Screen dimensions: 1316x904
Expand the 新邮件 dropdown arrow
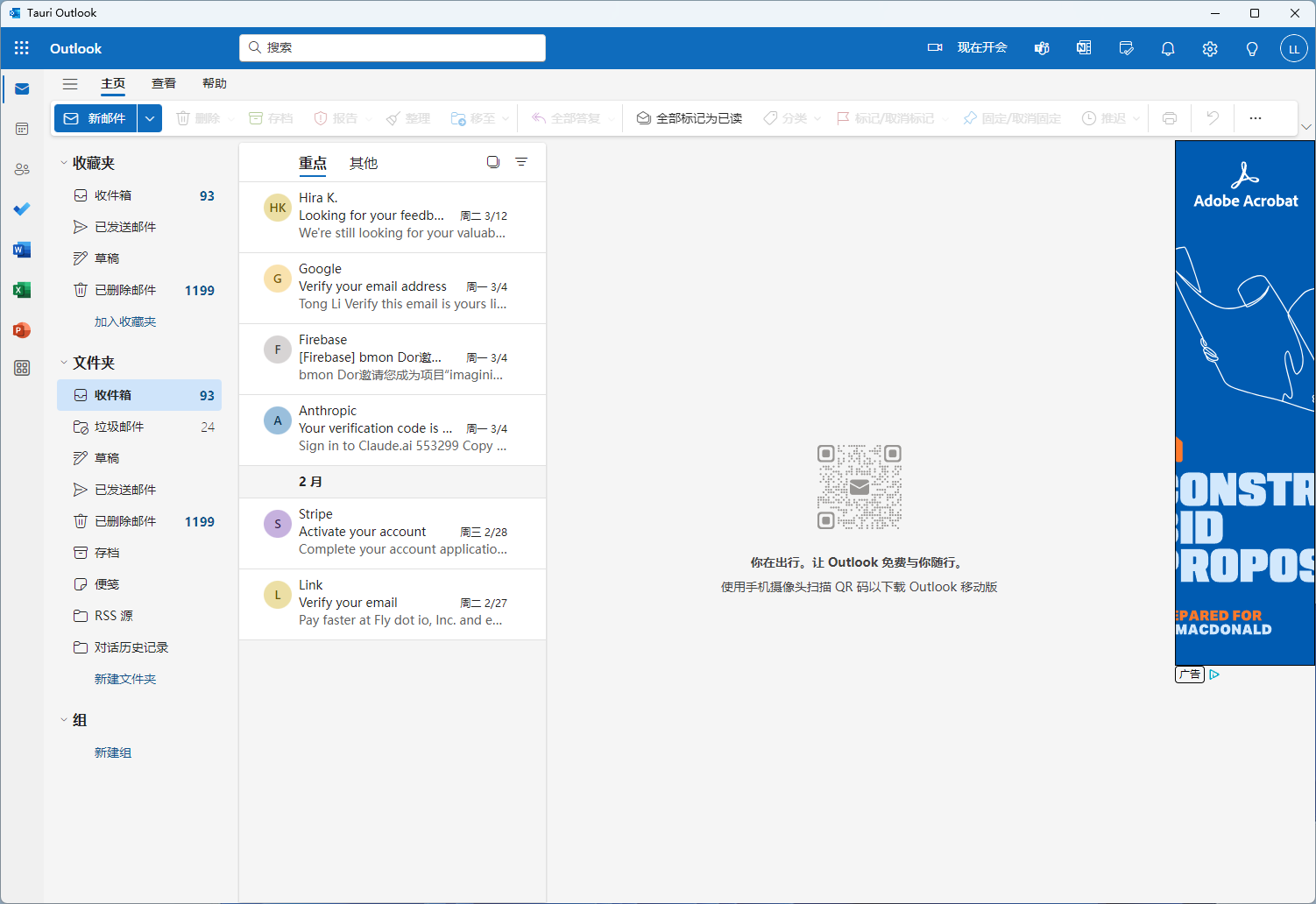[150, 118]
